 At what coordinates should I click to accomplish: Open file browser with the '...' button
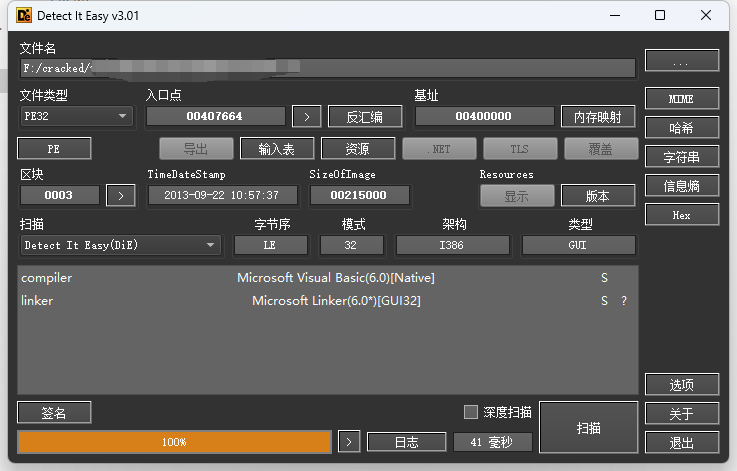pos(681,62)
